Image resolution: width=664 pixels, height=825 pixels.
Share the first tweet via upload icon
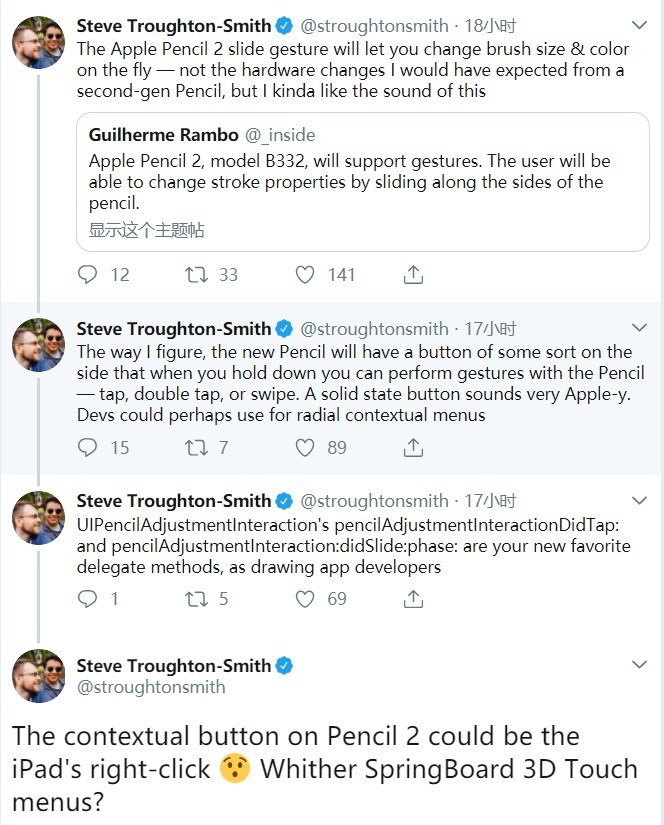point(413,274)
